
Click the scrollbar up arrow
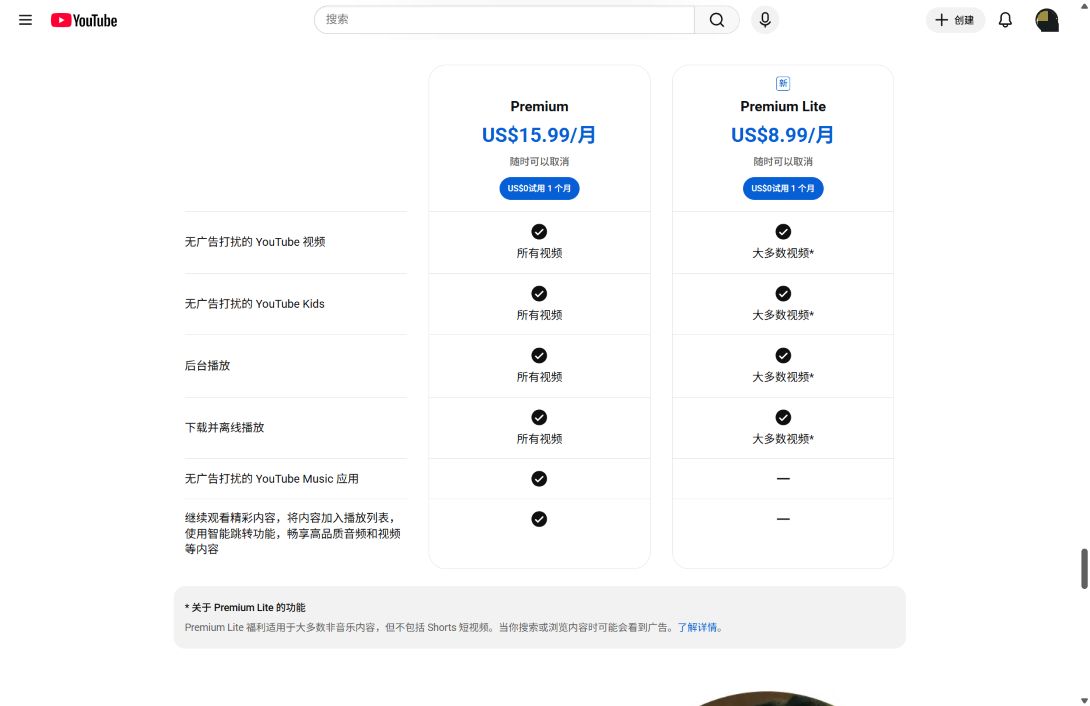pyautogui.click(x=1084, y=5)
